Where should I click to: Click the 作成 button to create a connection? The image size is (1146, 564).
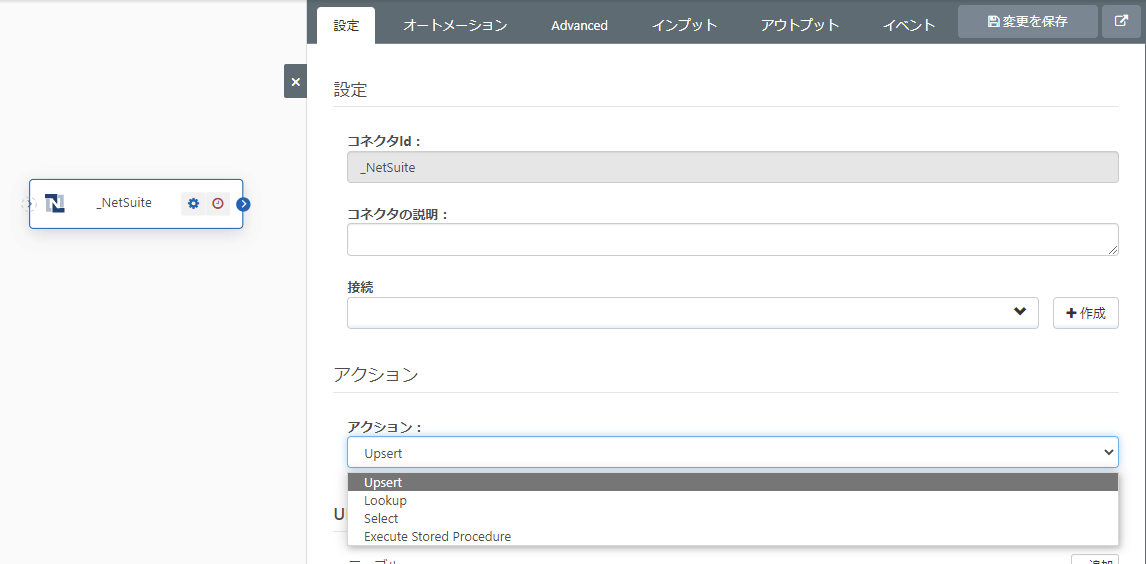click(1085, 313)
